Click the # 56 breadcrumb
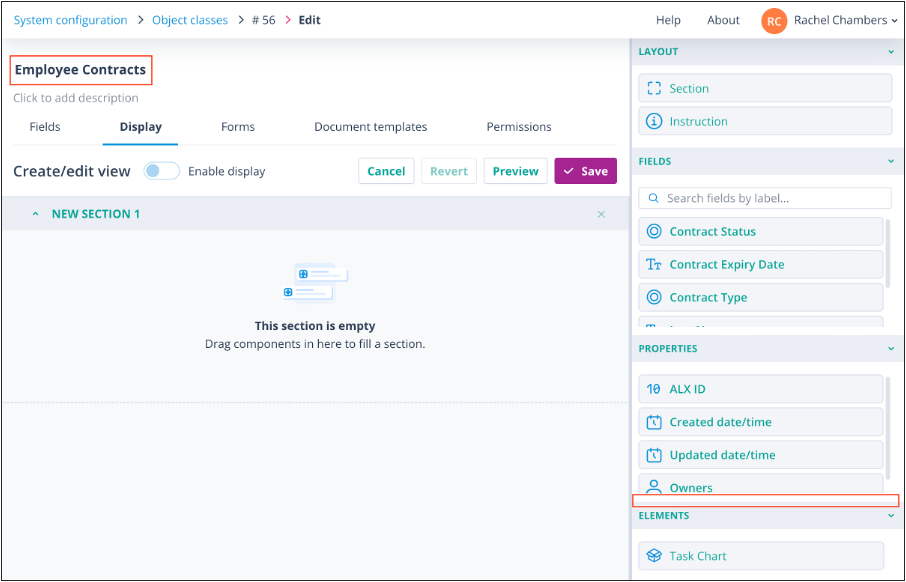This screenshot has height=582, width=906. tap(263, 20)
